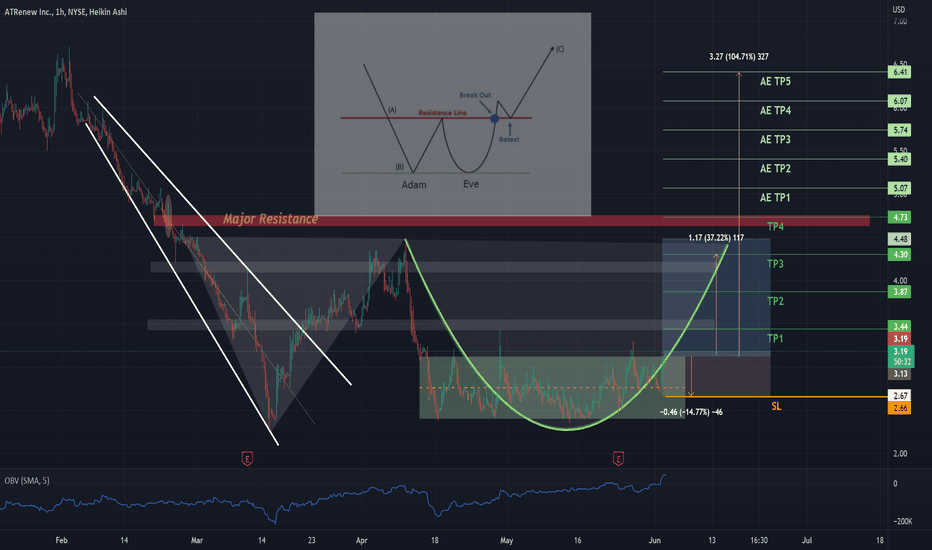Select the 6.41 price label
The width and height of the screenshot is (932, 550).
click(x=899, y=72)
